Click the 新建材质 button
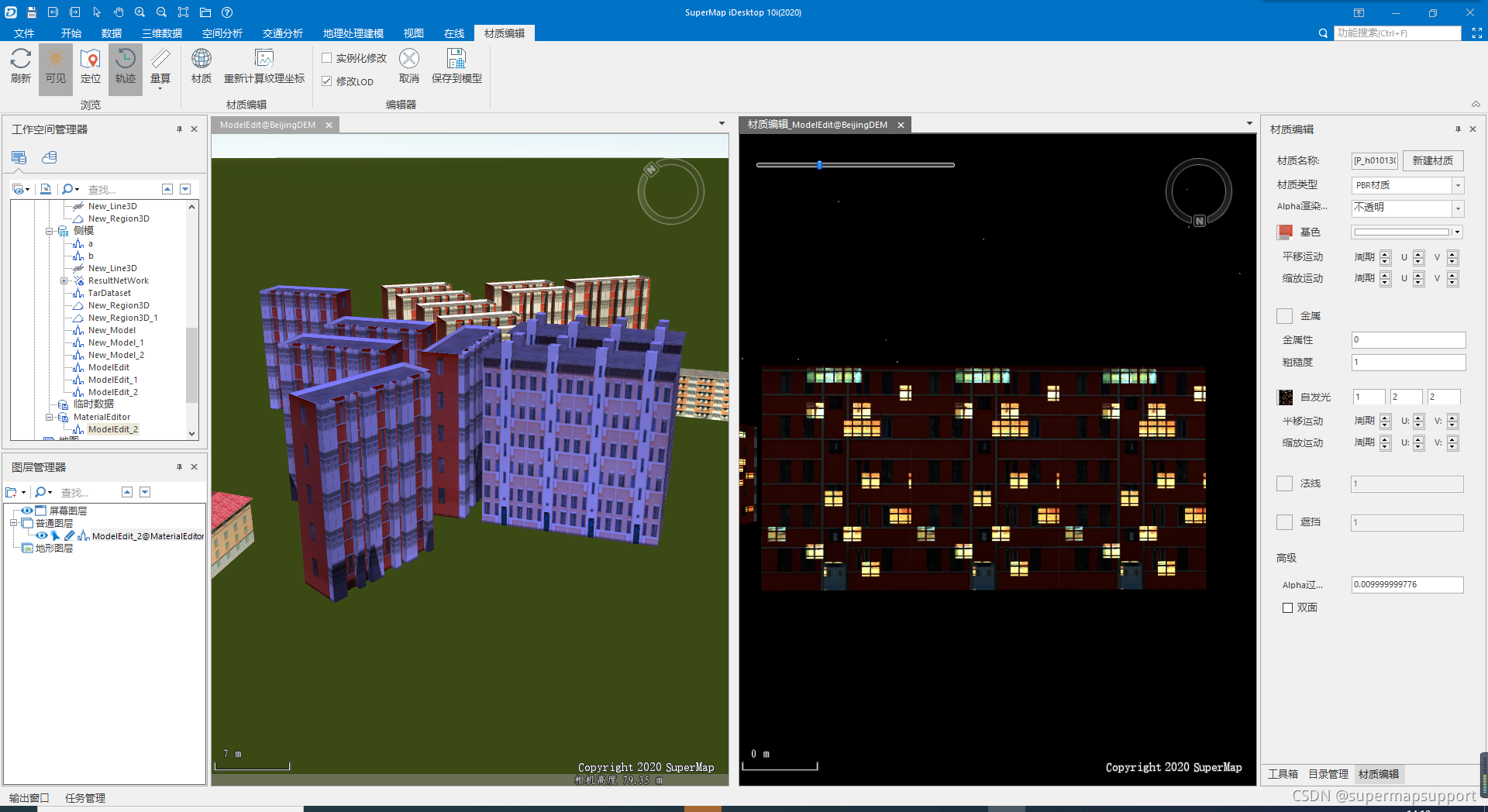This screenshot has height=812, width=1488. point(1432,160)
